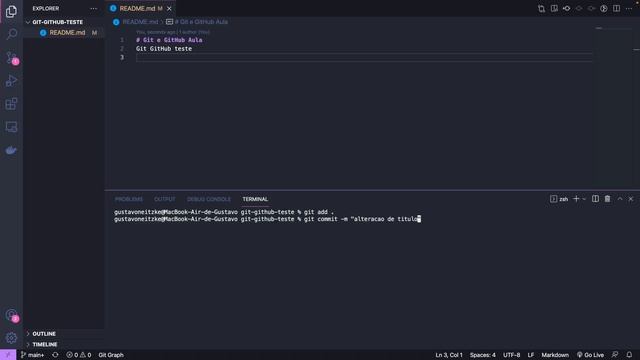This screenshot has height=360, width=640.
Task: Click the circular icon left of split editor
Action: (604, 9)
